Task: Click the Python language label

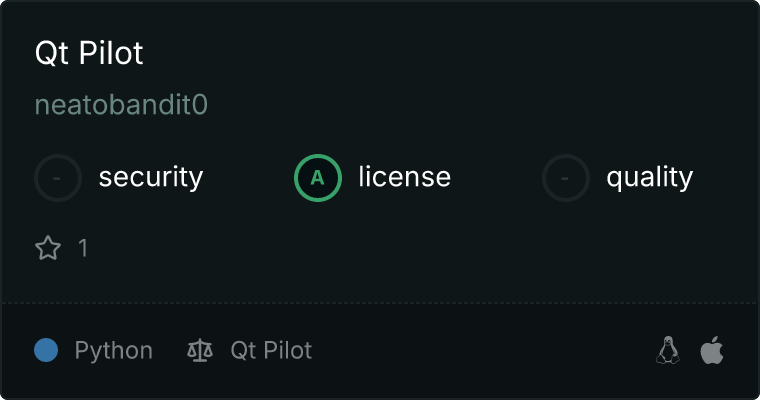Action: coord(113,350)
